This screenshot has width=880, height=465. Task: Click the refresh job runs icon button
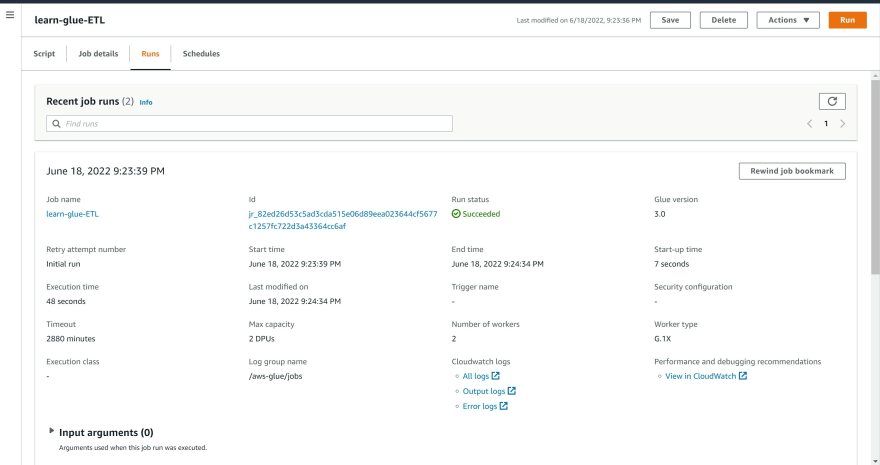[832, 102]
